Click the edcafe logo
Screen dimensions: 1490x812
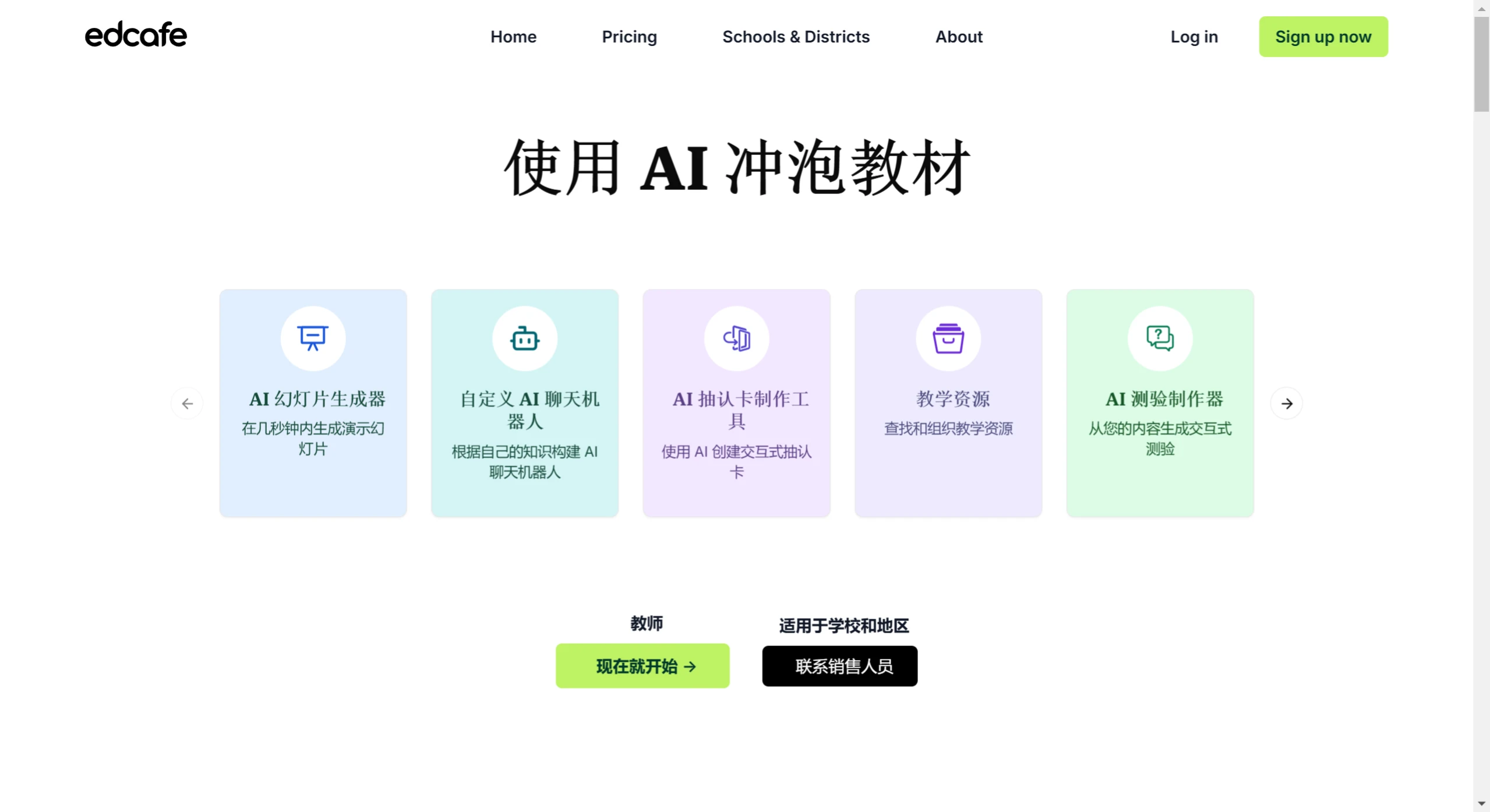[x=135, y=35]
